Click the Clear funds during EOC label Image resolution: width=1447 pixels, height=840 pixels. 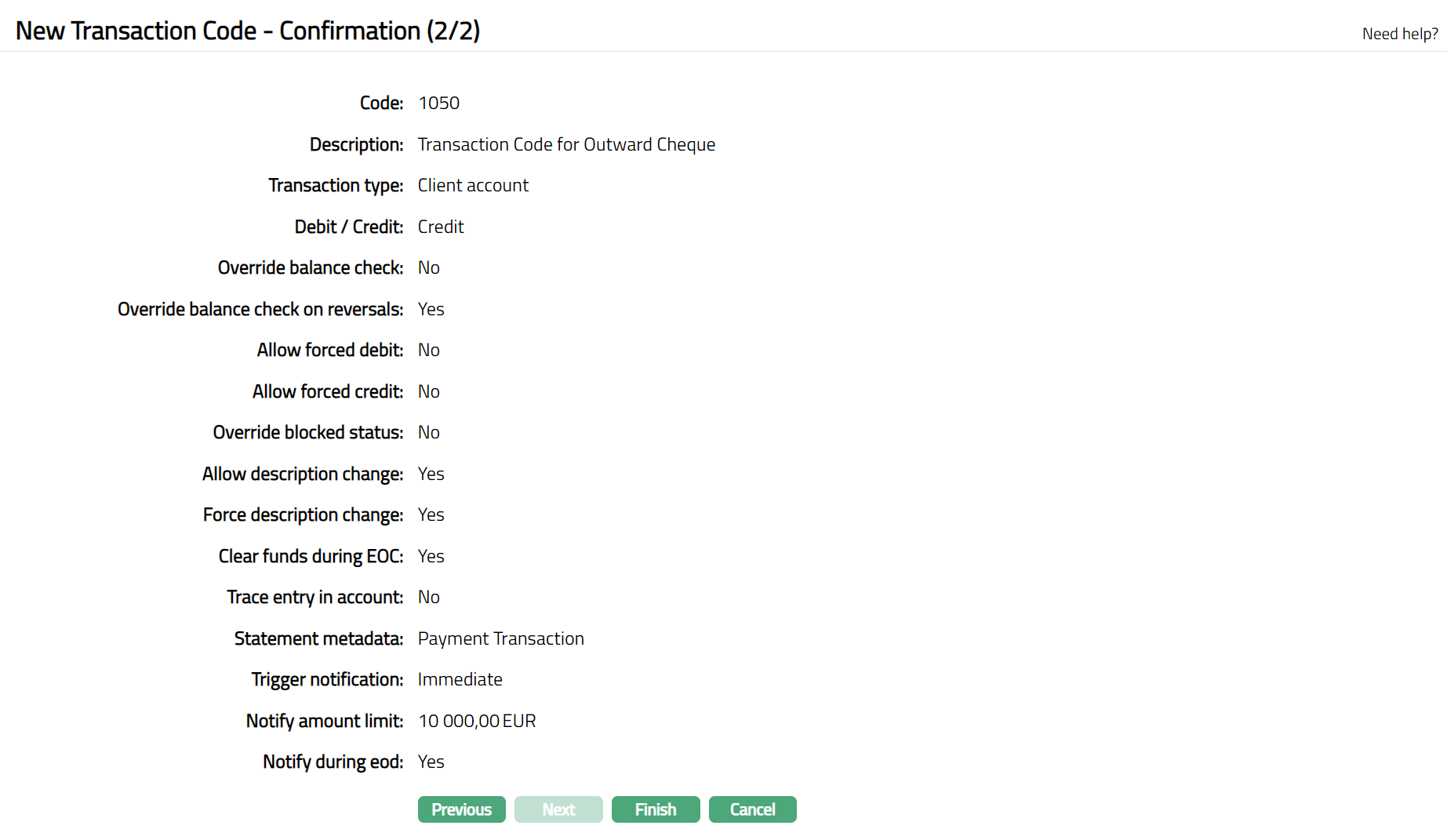(x=311, y=556)
